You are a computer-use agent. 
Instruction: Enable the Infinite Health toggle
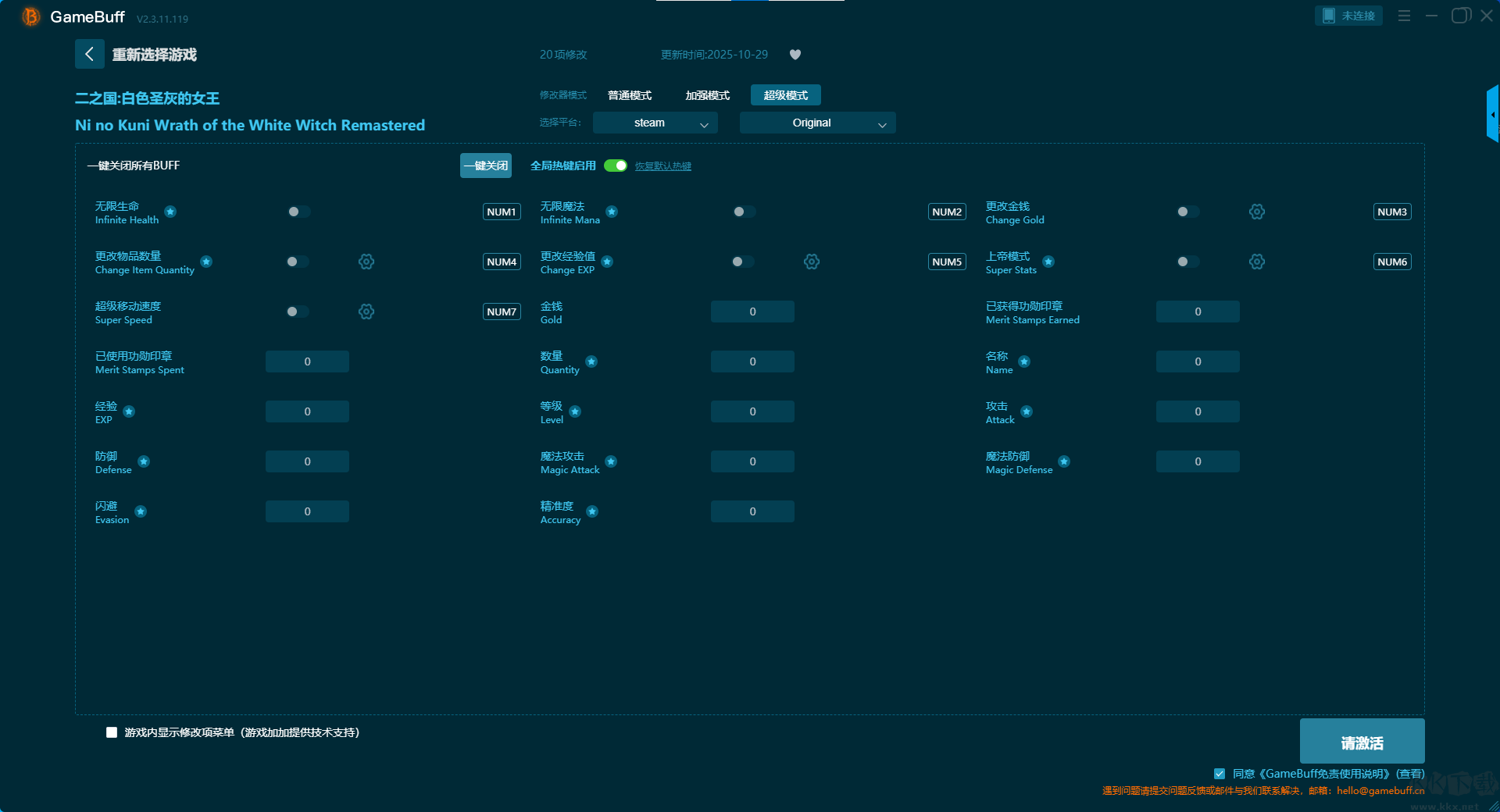click(x=298, y=212)
